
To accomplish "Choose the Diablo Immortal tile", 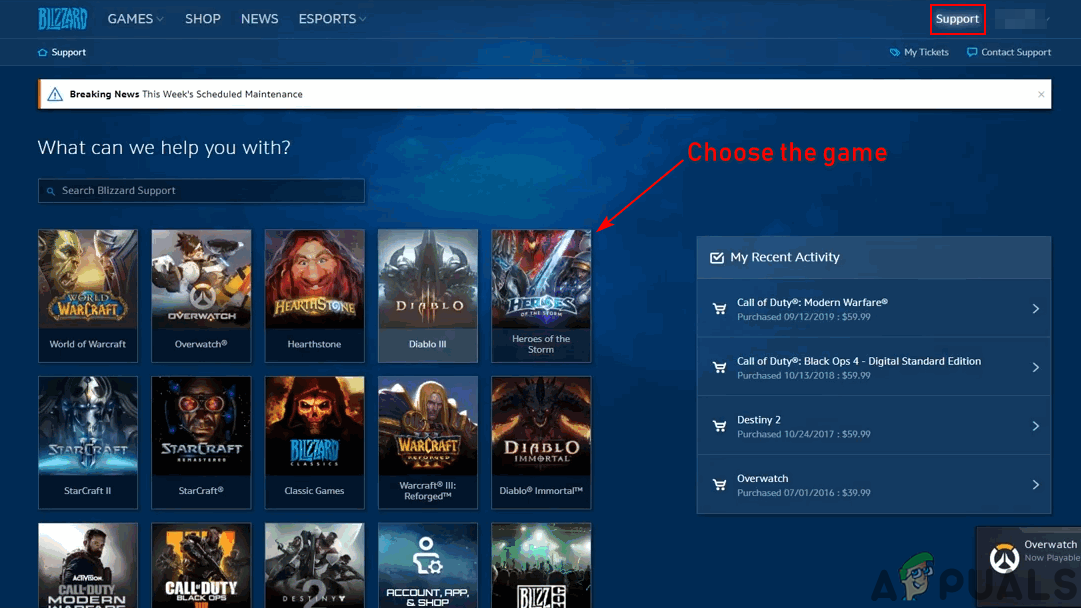I will [541, 443].
